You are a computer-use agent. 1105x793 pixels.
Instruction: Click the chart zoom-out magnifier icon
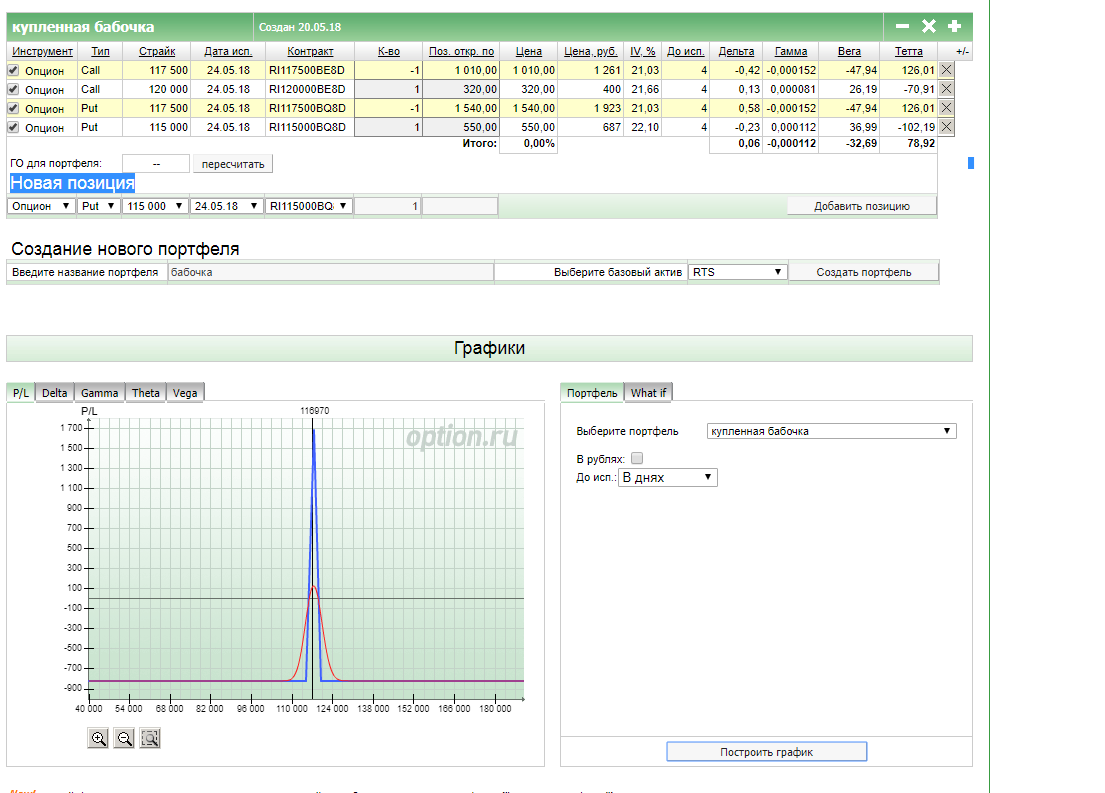click(125, 738)
